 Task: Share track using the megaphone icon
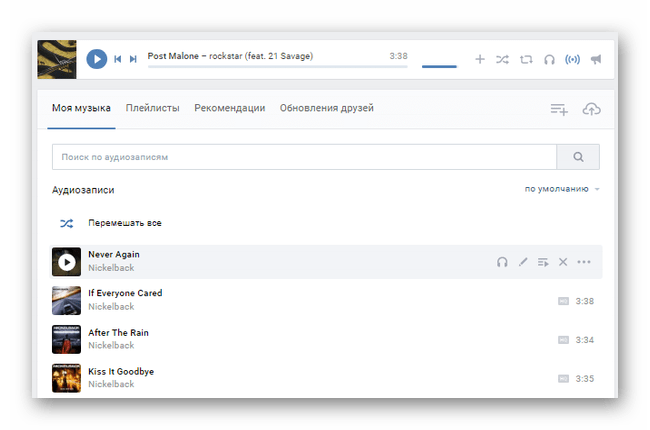(596, 59)
